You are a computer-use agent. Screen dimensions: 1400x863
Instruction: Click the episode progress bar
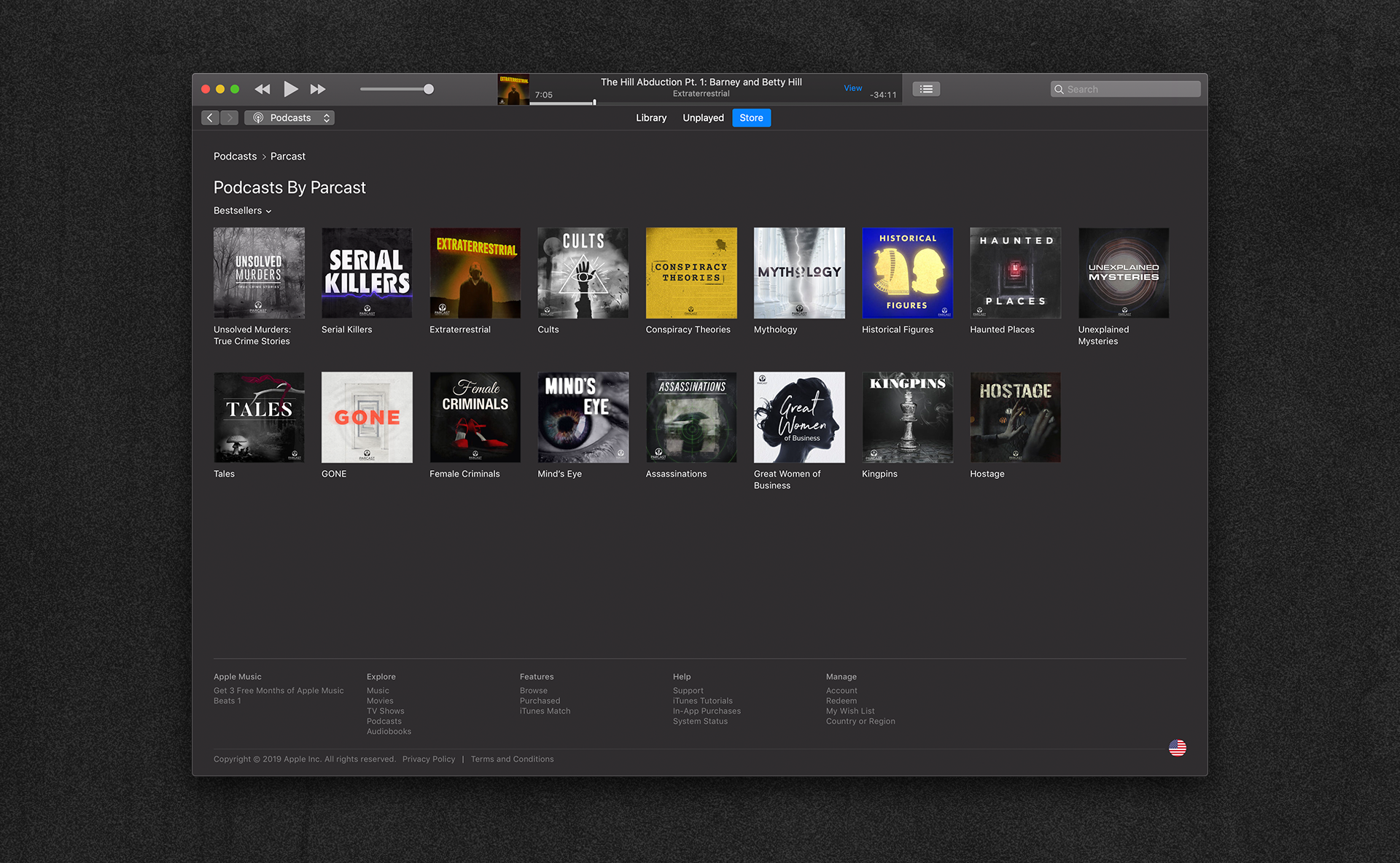(715, 103)
